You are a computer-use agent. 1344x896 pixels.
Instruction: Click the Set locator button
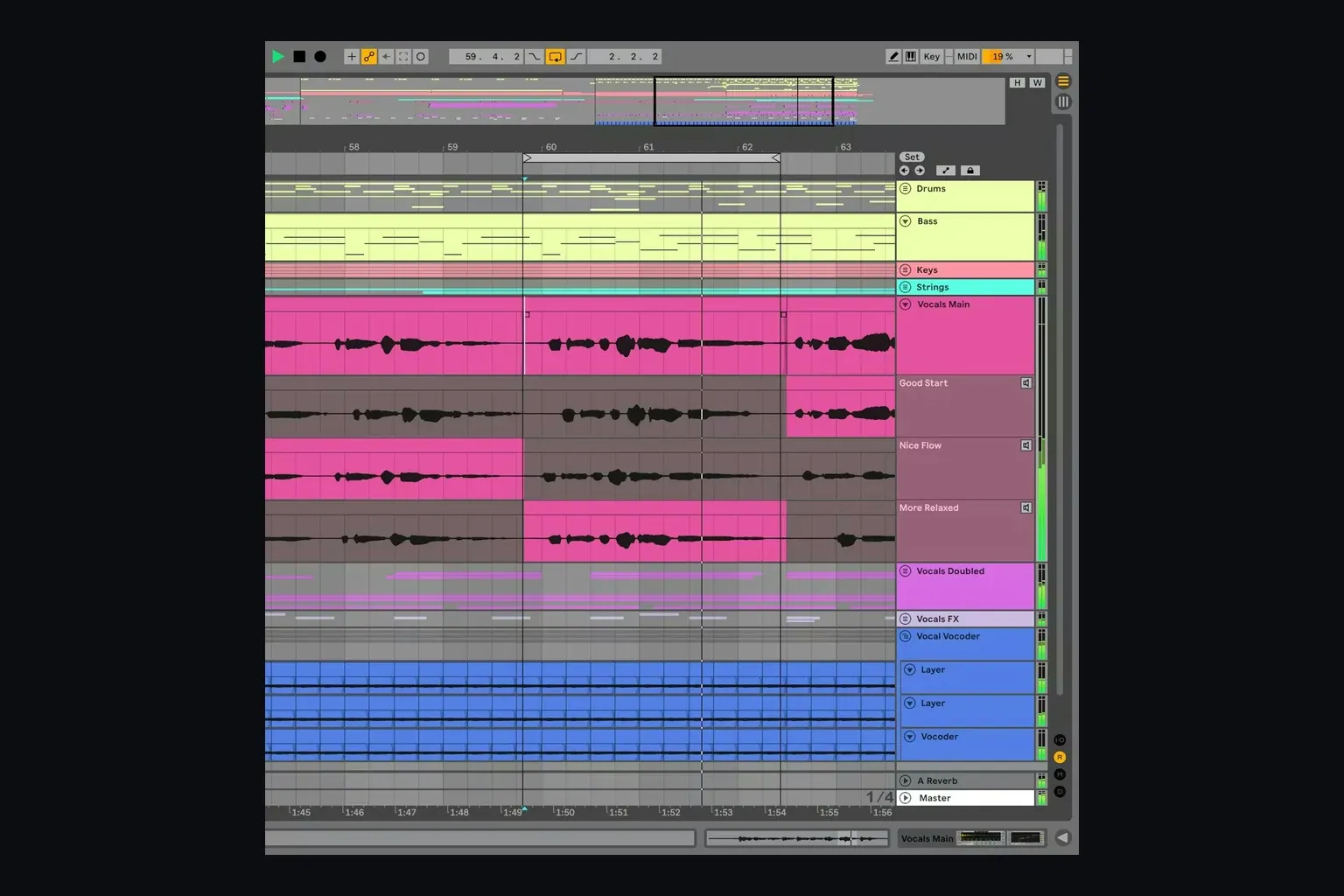pyautogui.click(x=912, y=157)
